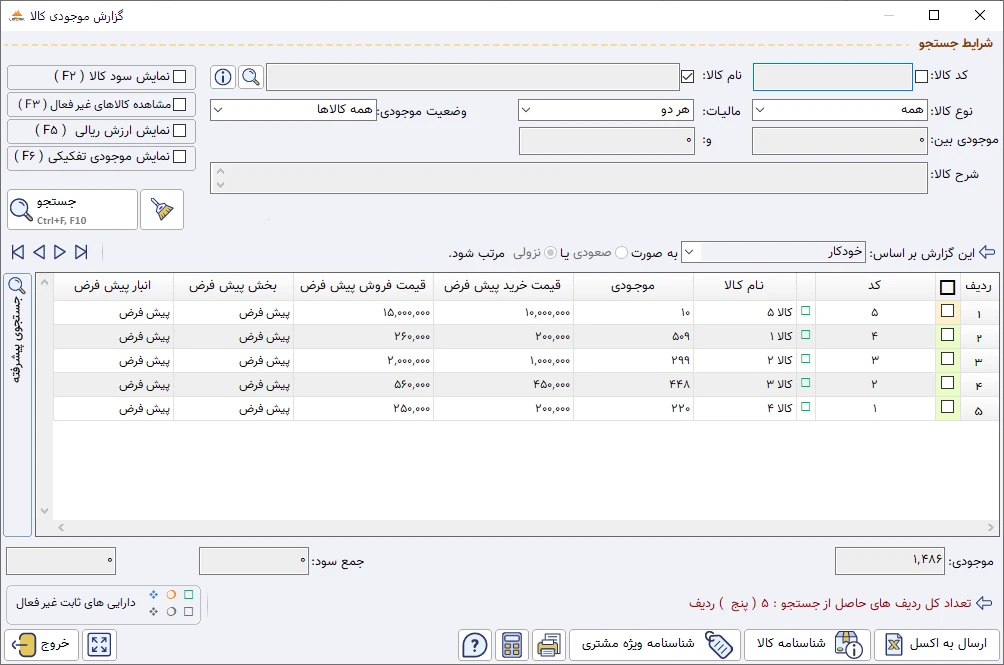This screenshot has height=665, width=1004.
Task: Enable نمایش موجودی تفکیکی (F6) checkbox
Action: tap(180, 157)
